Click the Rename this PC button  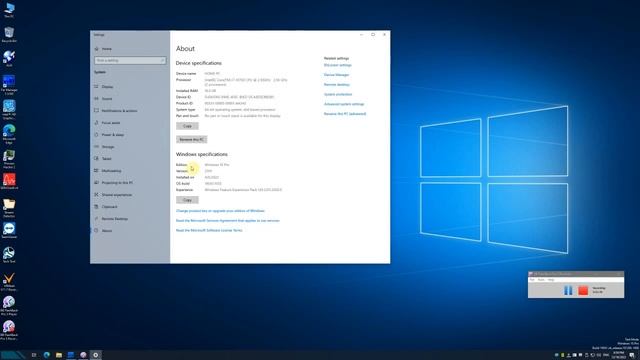(191, 140)
